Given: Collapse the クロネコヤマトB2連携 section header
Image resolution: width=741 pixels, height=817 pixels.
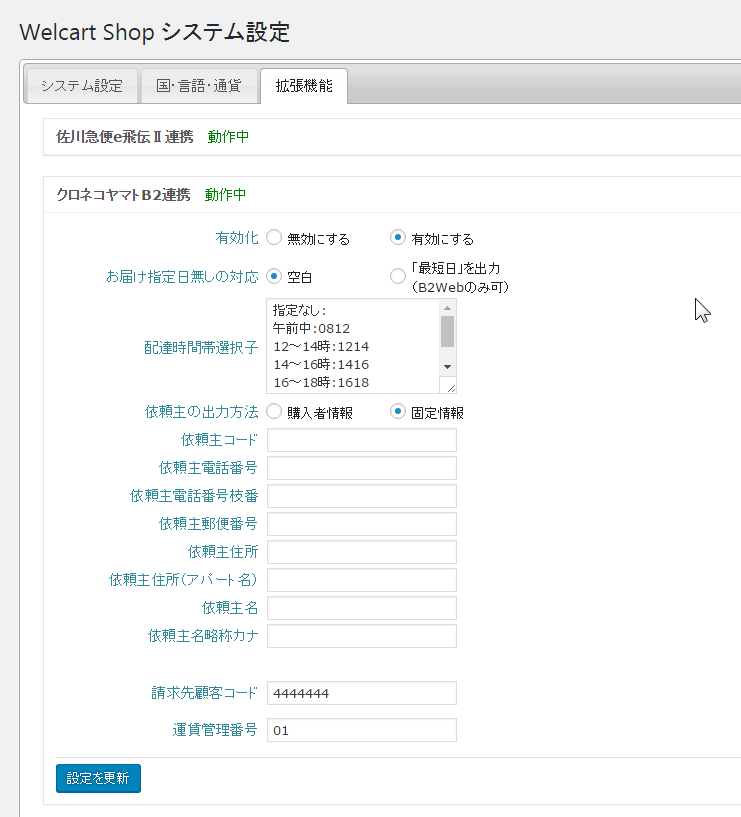Looking at the screenshot, I should click(x=392, y=195).
